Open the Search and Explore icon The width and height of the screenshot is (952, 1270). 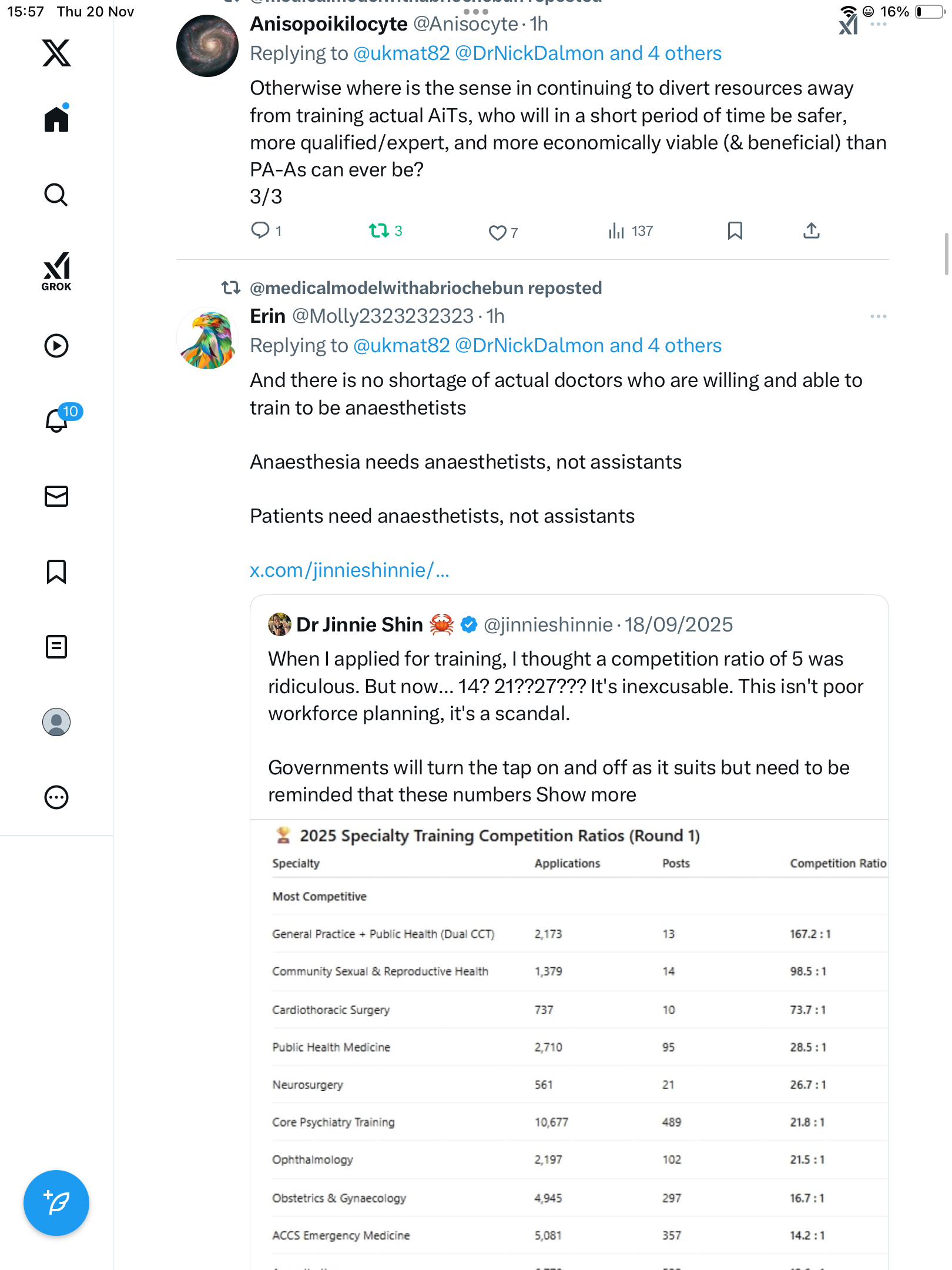tap(56, 195)
